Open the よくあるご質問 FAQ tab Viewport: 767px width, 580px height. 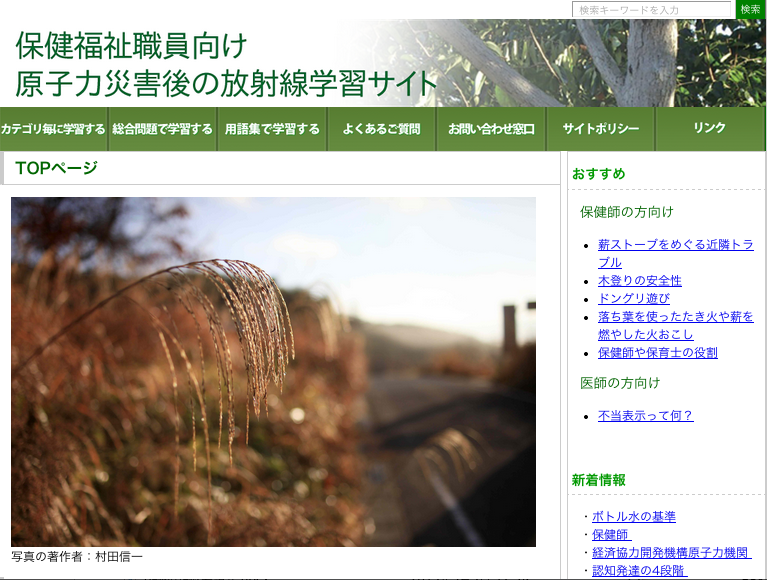pyautogui.click(x=381, y=130)
